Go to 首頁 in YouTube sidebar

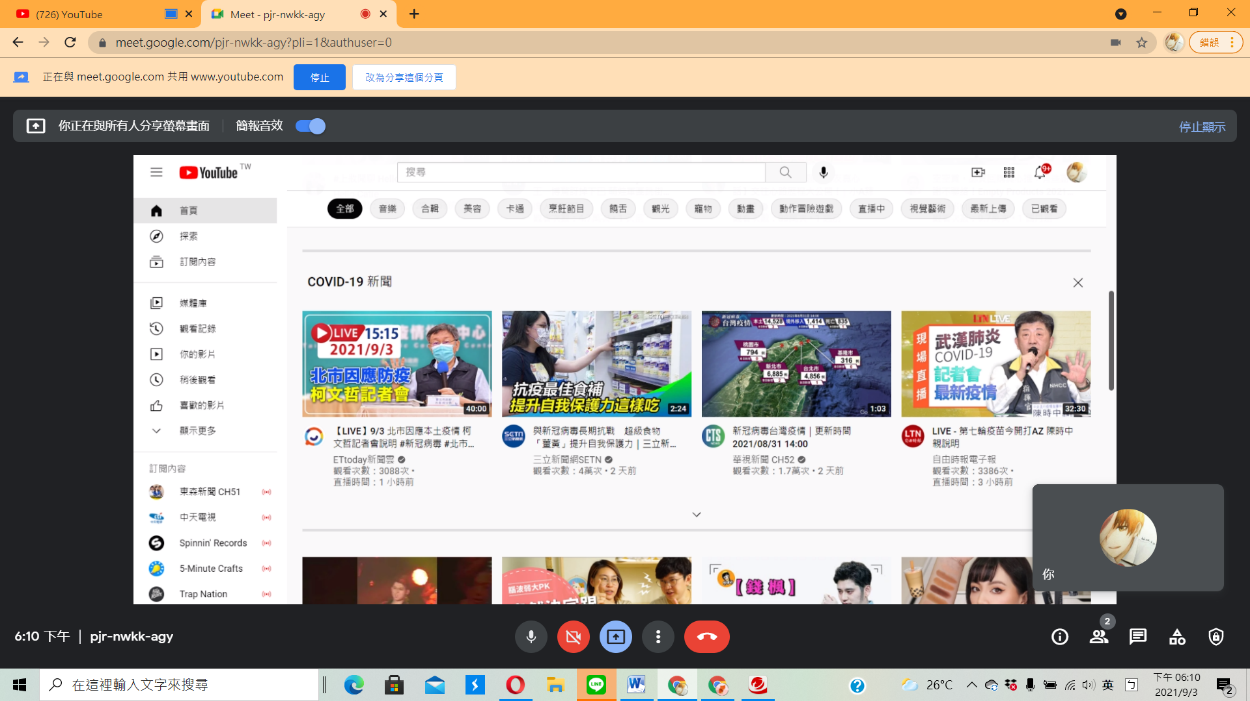(x=206, y=211)
